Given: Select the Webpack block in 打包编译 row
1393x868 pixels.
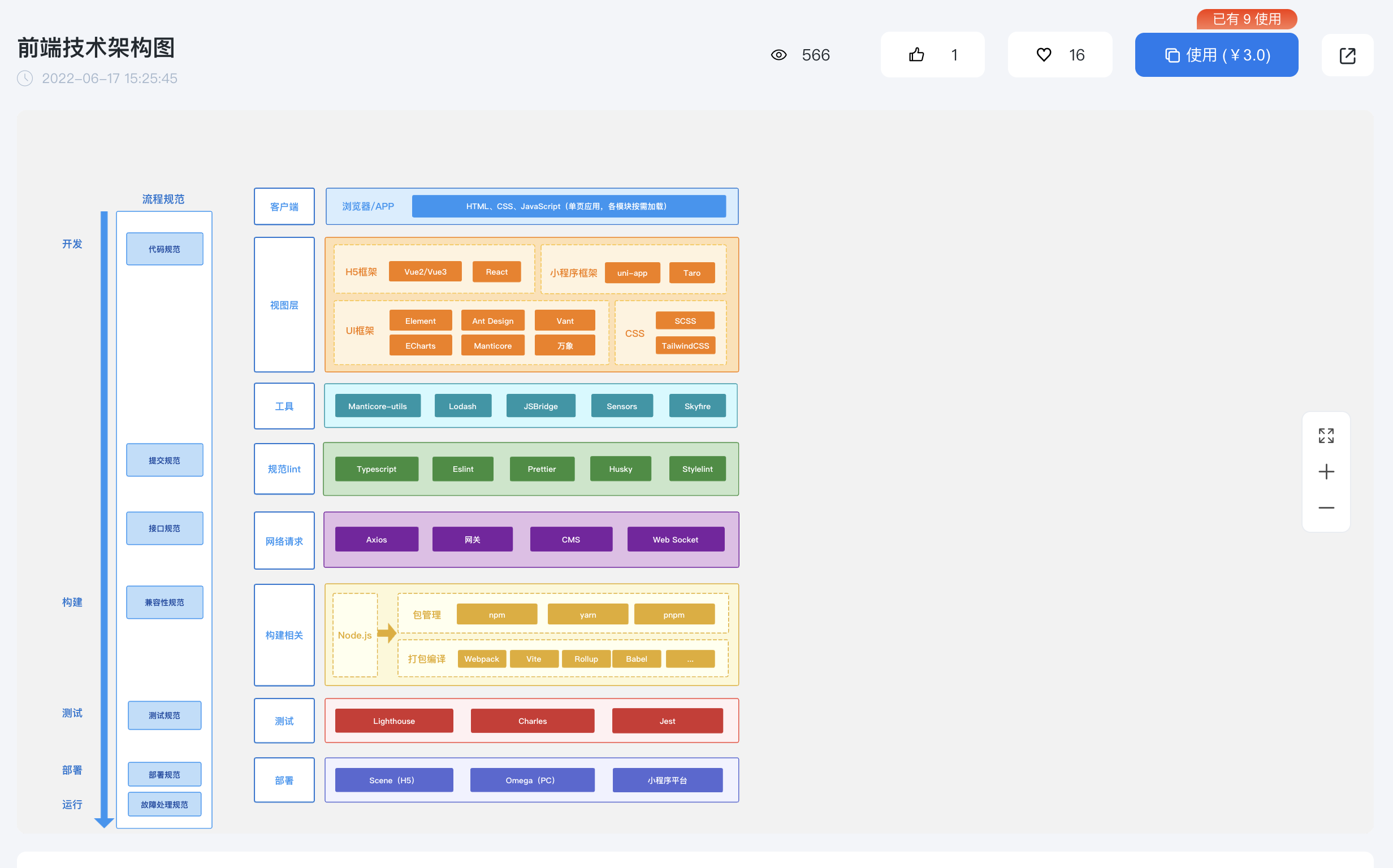Looking at the screenshot, I should [x=481, y=659].
